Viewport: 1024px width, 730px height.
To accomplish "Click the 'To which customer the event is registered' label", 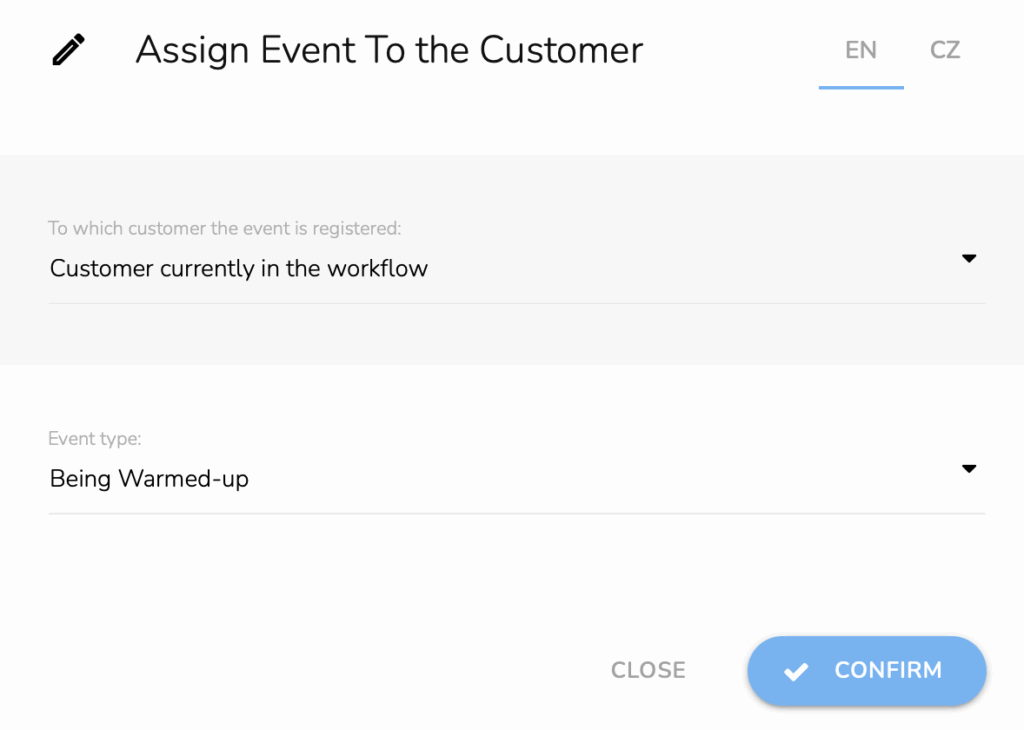I will click(x=224, y=228).
